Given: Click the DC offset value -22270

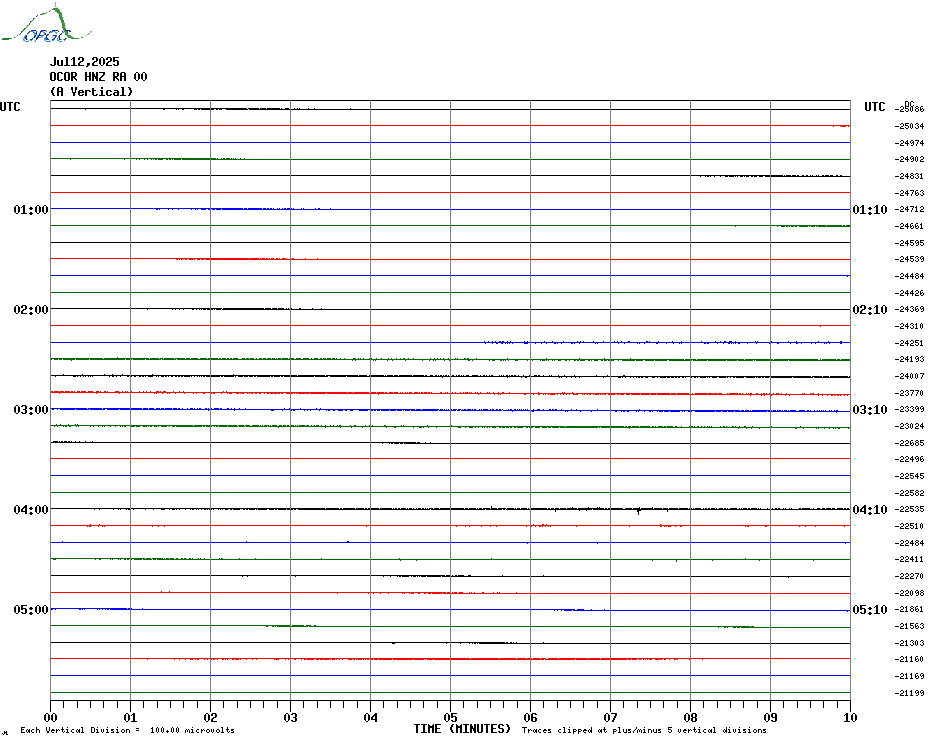Looking at the screenshot, I should [909, 576].
